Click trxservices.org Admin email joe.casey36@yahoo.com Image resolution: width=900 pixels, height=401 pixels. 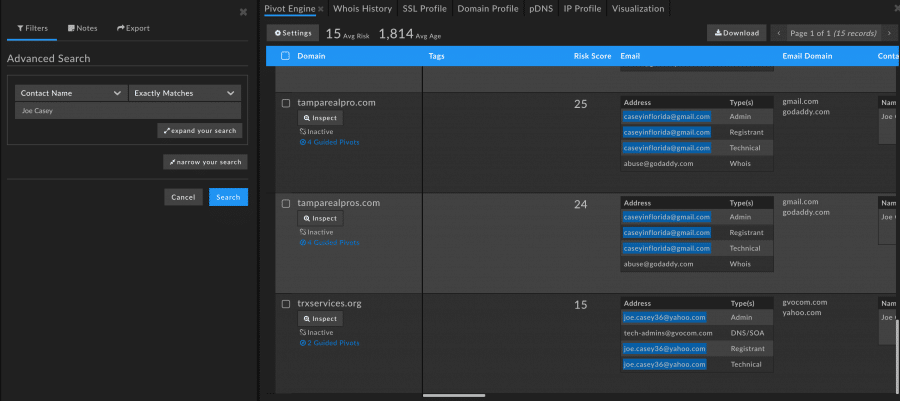click(664, 317)
